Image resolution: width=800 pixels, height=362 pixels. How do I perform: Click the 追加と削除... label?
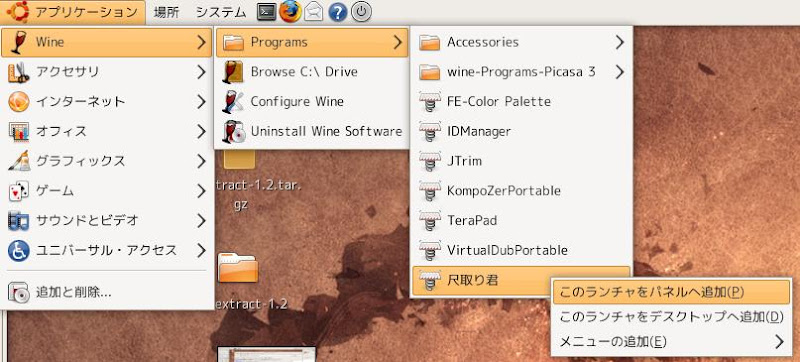[x=73, y=293]
